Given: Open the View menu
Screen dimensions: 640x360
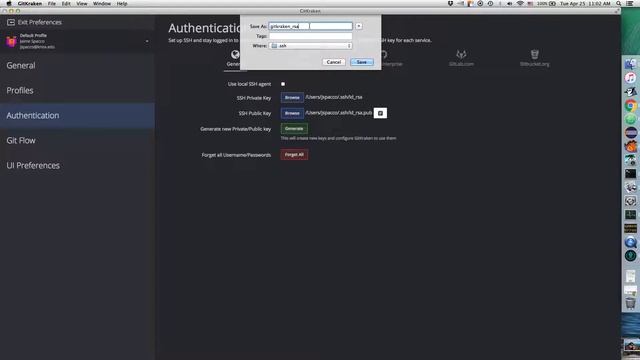Looking at the screenshot, I should 82,4.
